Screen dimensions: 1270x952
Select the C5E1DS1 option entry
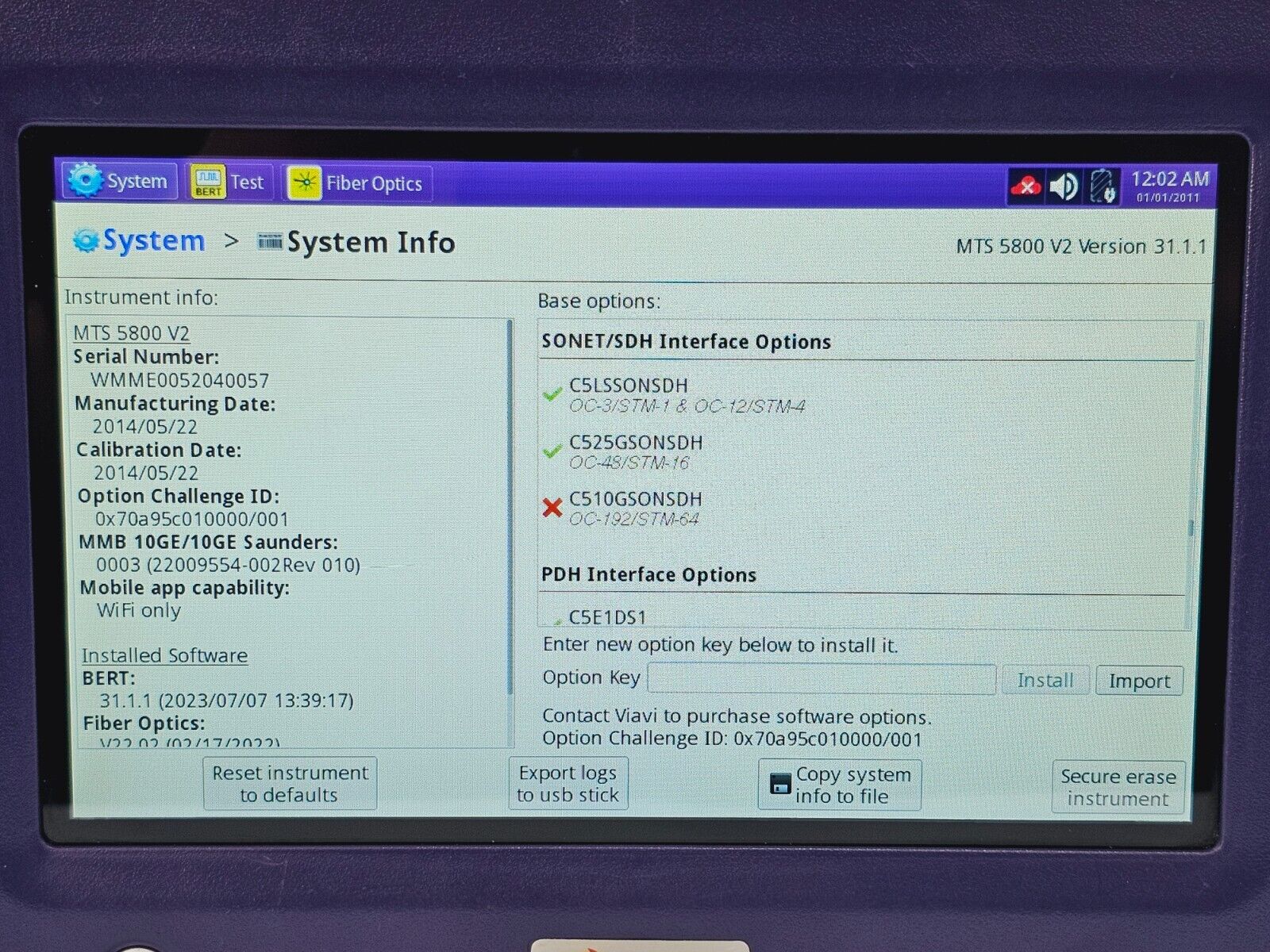point(607,617)
